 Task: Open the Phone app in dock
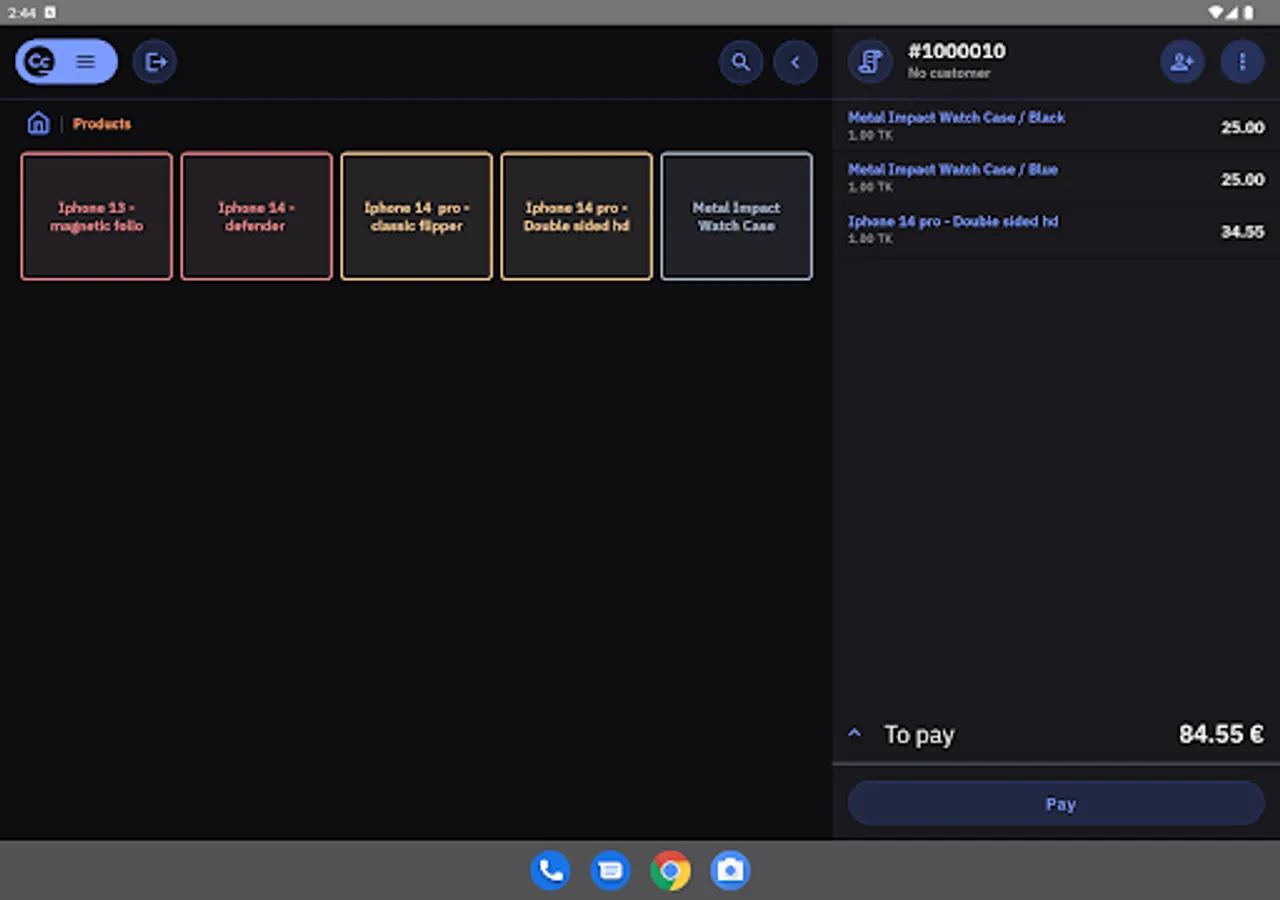550,870
